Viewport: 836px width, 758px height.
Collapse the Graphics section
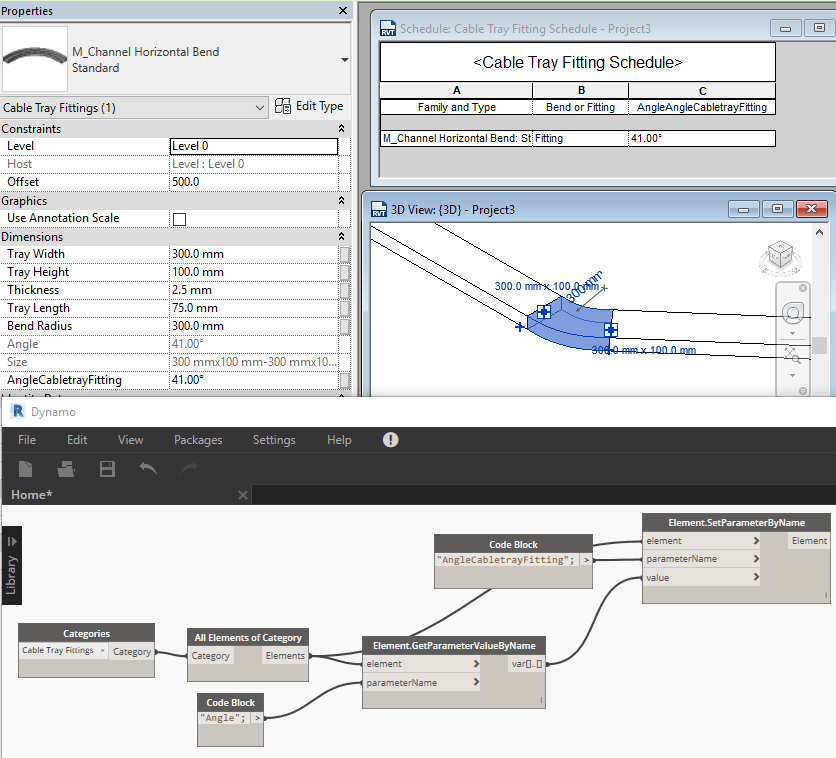341,200
